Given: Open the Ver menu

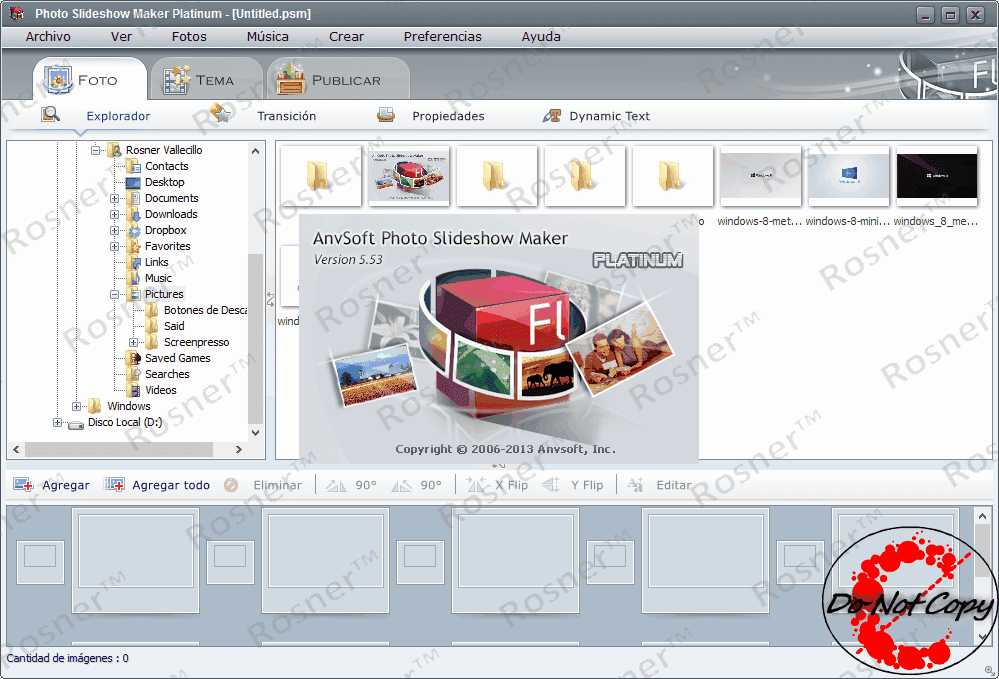Looking at the screenshot, I should tap(121, 36).
